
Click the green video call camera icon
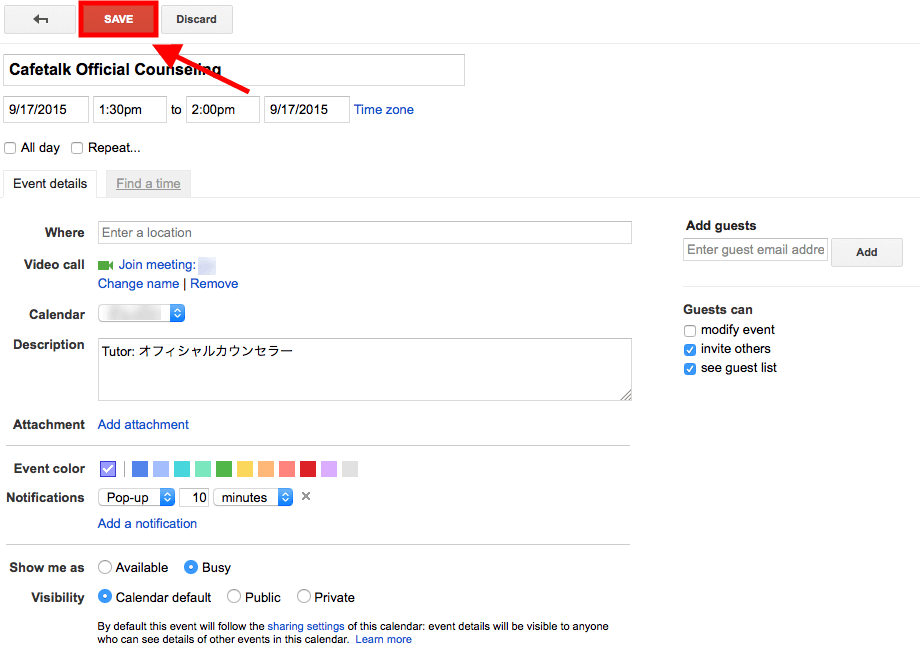click(106, 265)
